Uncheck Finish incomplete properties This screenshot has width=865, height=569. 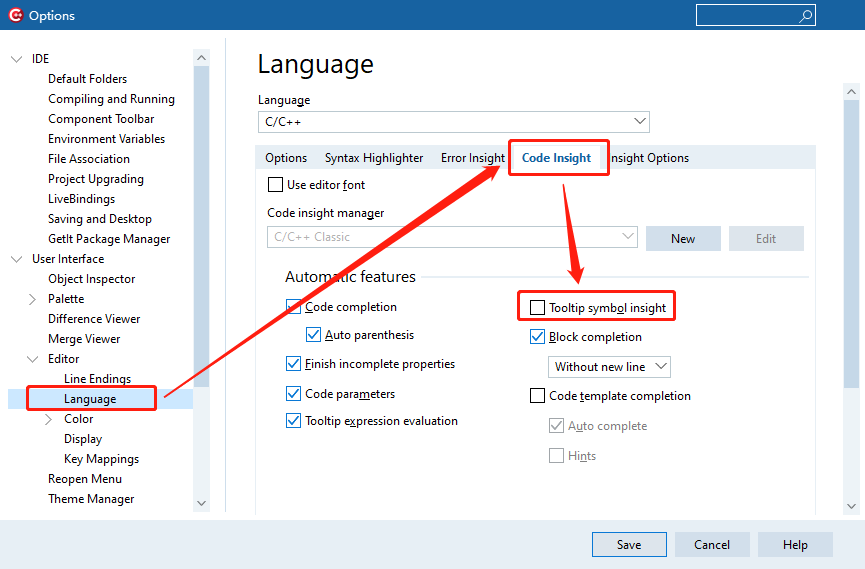pyautogui.click(x=293, y=364)
